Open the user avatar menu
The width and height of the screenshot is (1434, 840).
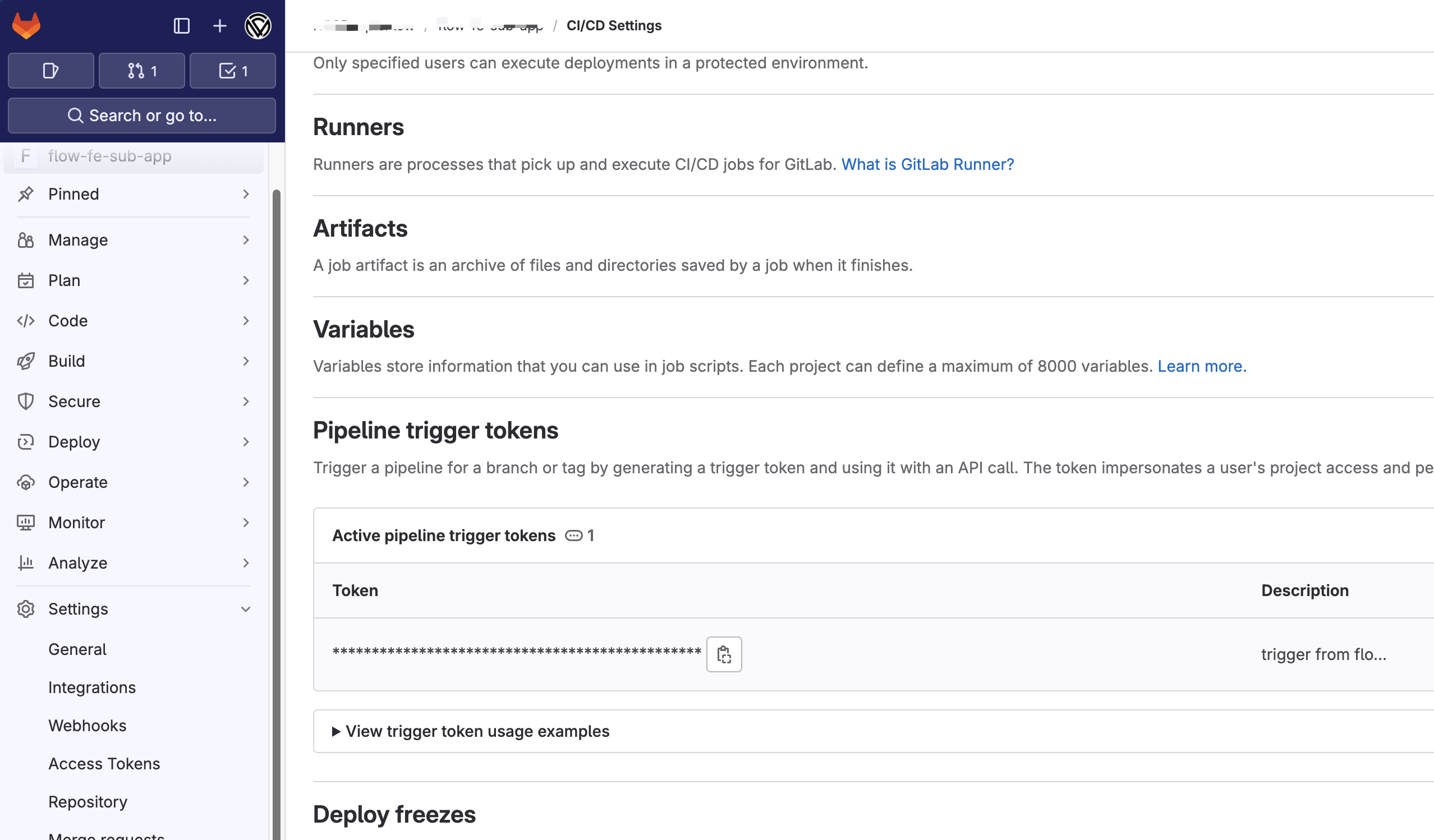[x=258, y=26]
